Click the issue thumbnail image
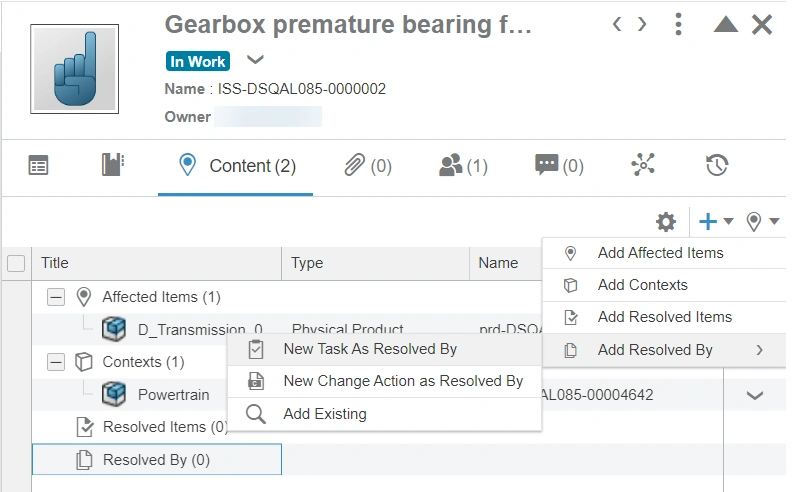Image resolution: width=797 pixels, height=492 pixels. coord(75,68)
